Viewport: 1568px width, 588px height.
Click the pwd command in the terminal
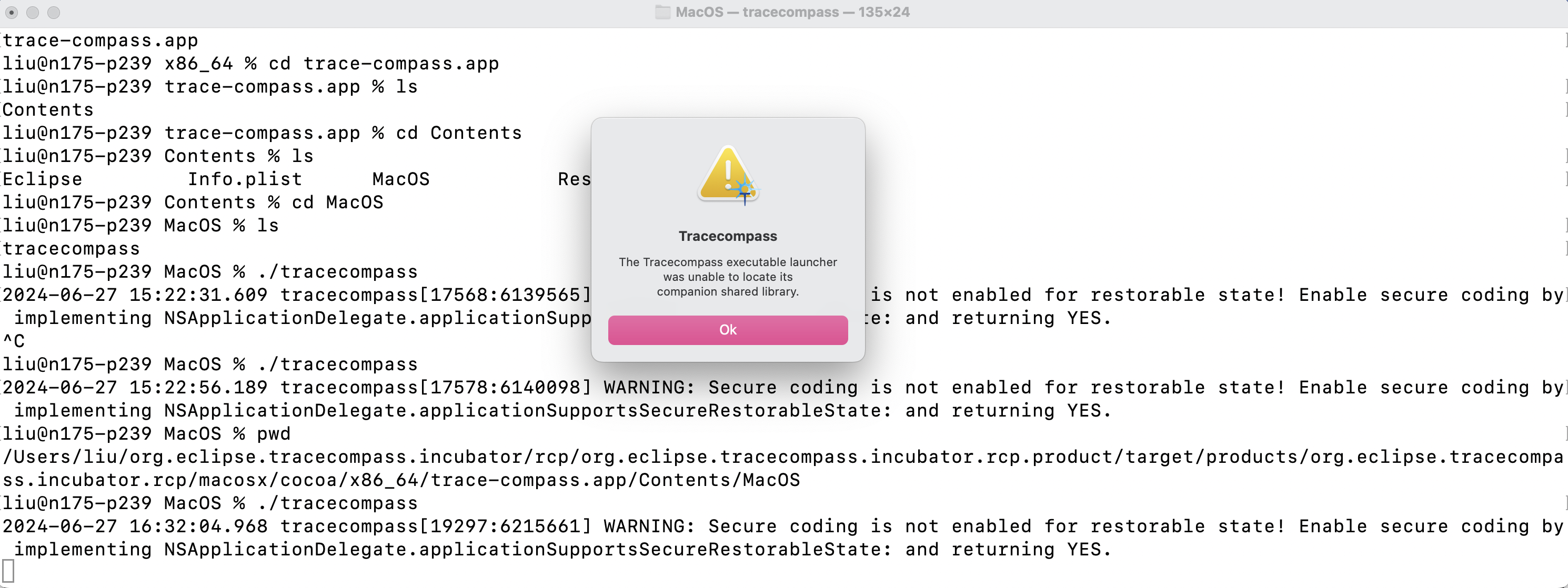coord(273,434)
